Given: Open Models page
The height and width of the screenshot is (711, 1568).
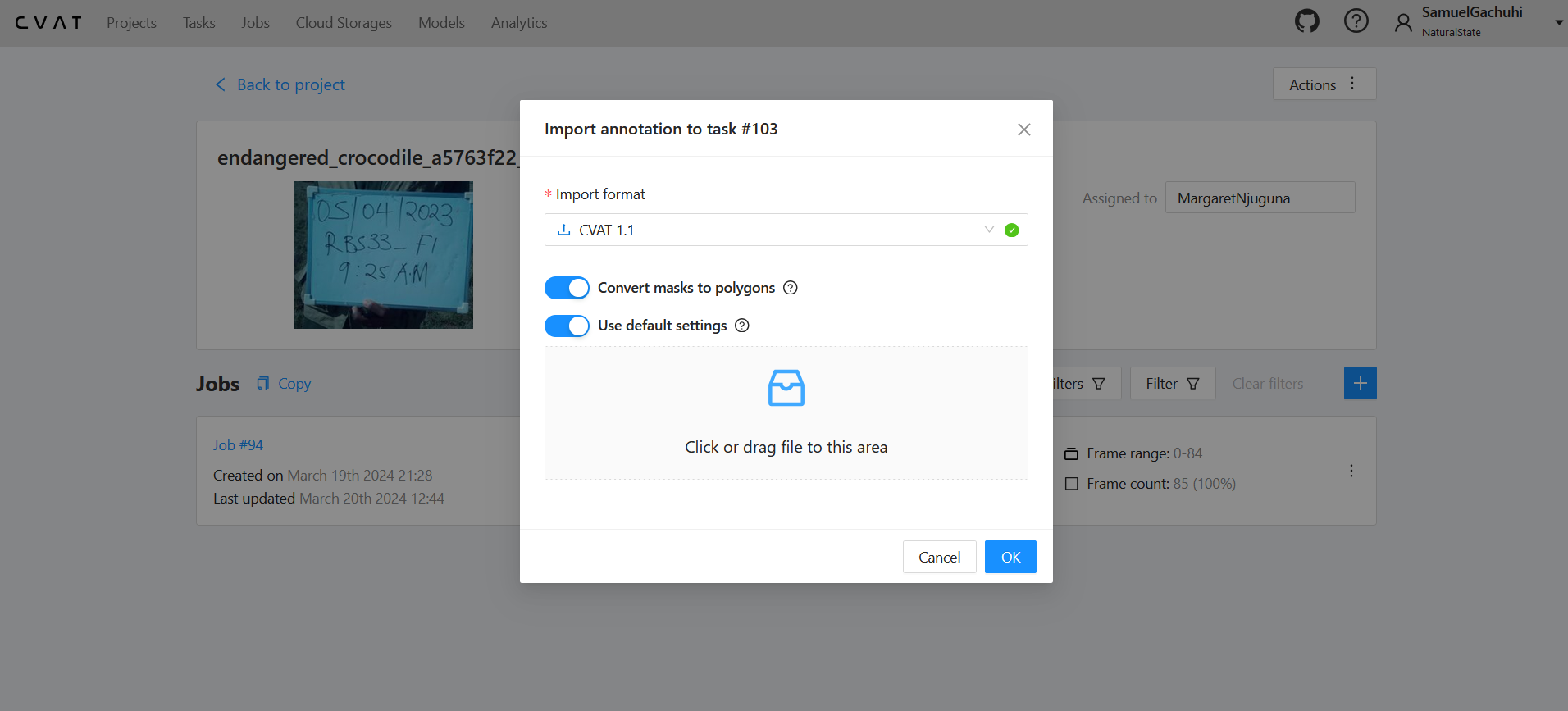Looking at the screenshot, I should point(441,23).
